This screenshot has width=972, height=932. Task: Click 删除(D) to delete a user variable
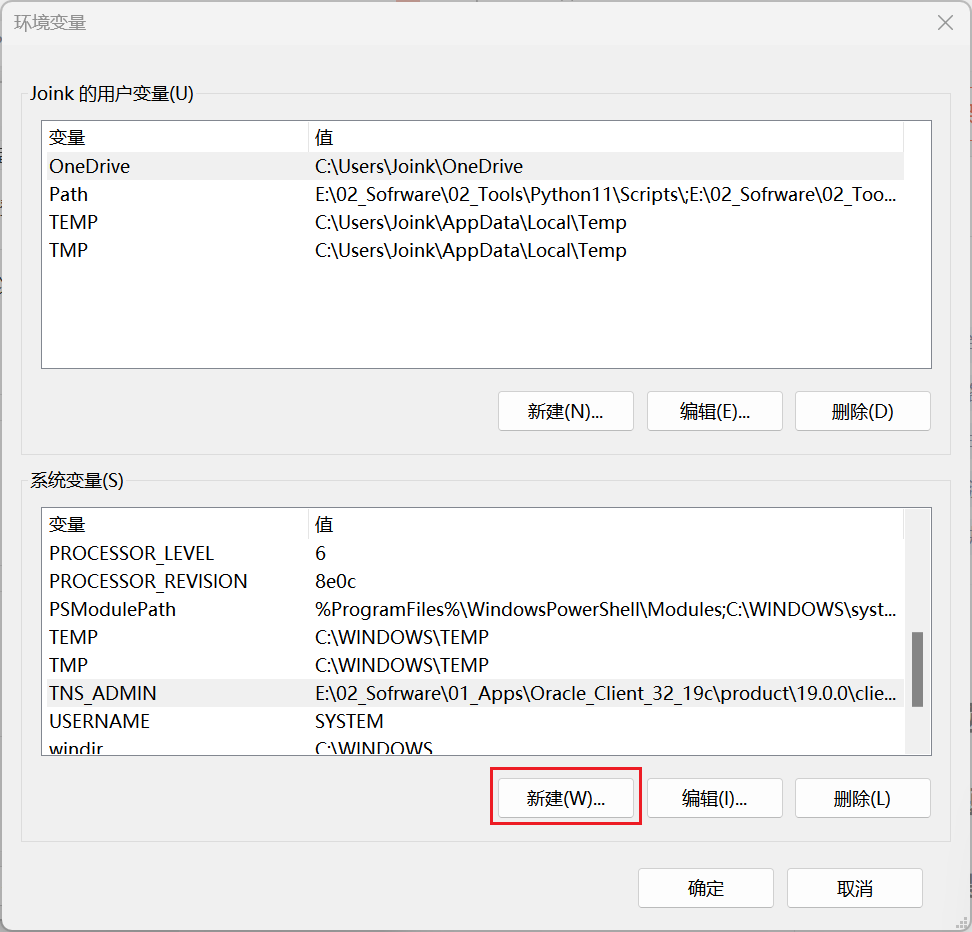coord(862,410)
